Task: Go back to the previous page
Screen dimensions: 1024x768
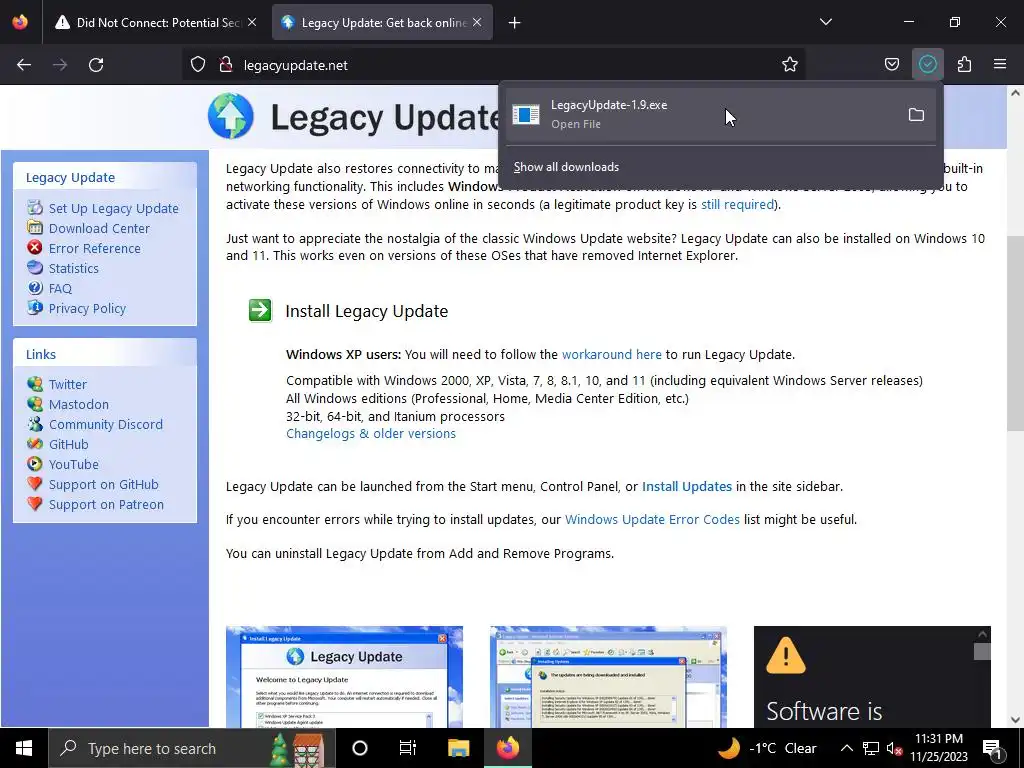Action: [x=24, y=65]
